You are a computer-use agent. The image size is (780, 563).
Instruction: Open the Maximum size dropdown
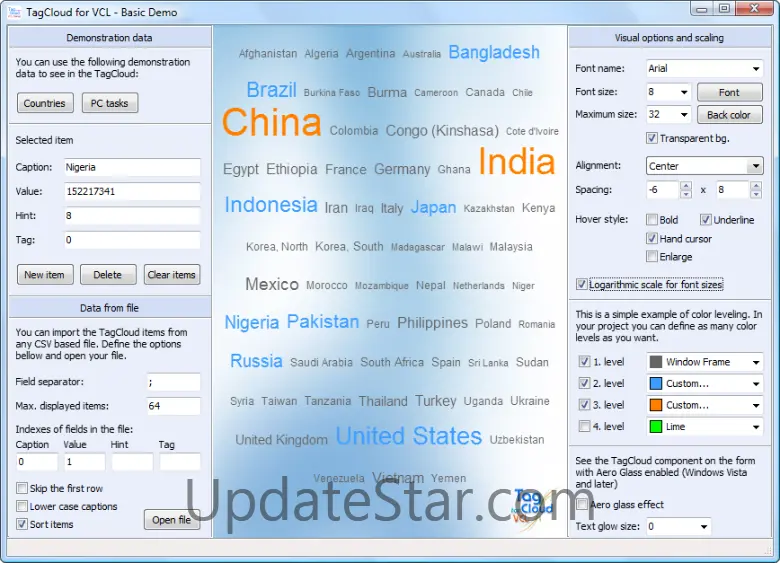point(684,115)
